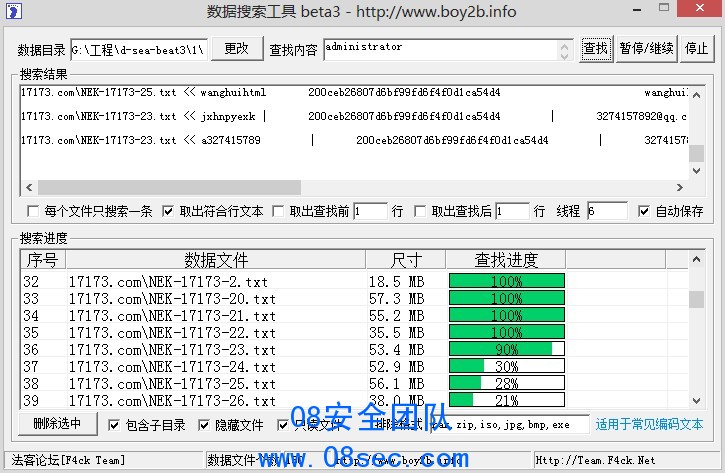Select result line wanghuihtml from NEK-17173-25.txt
Screen dimensions: 725x473
[354, 92]
